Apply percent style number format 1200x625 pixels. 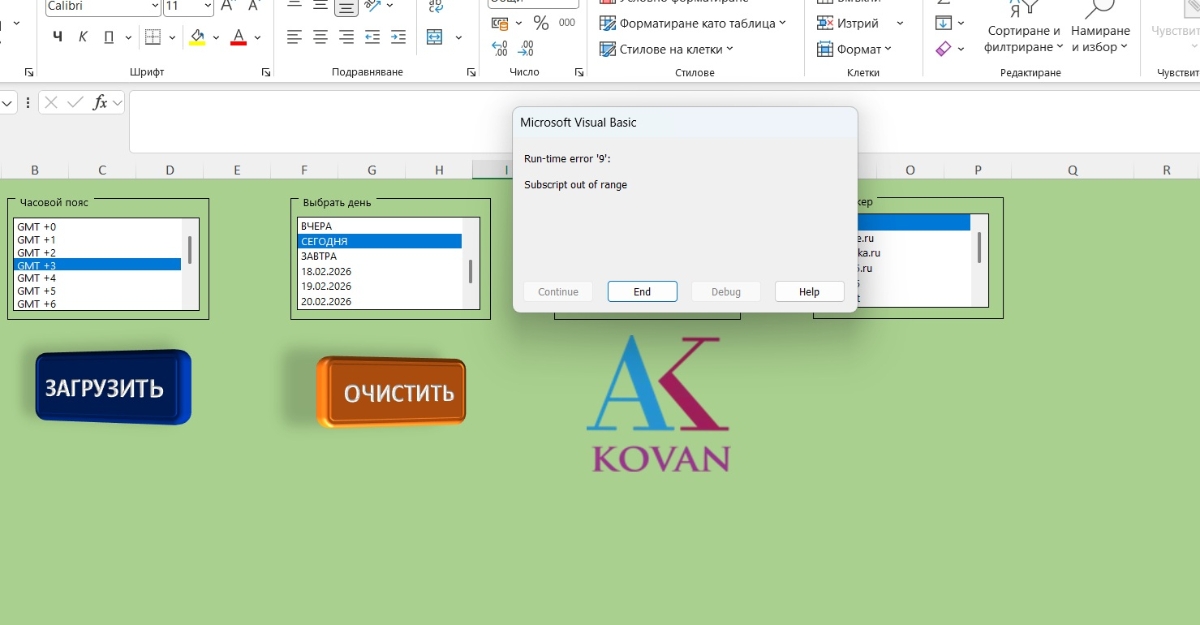pos(541,22)
